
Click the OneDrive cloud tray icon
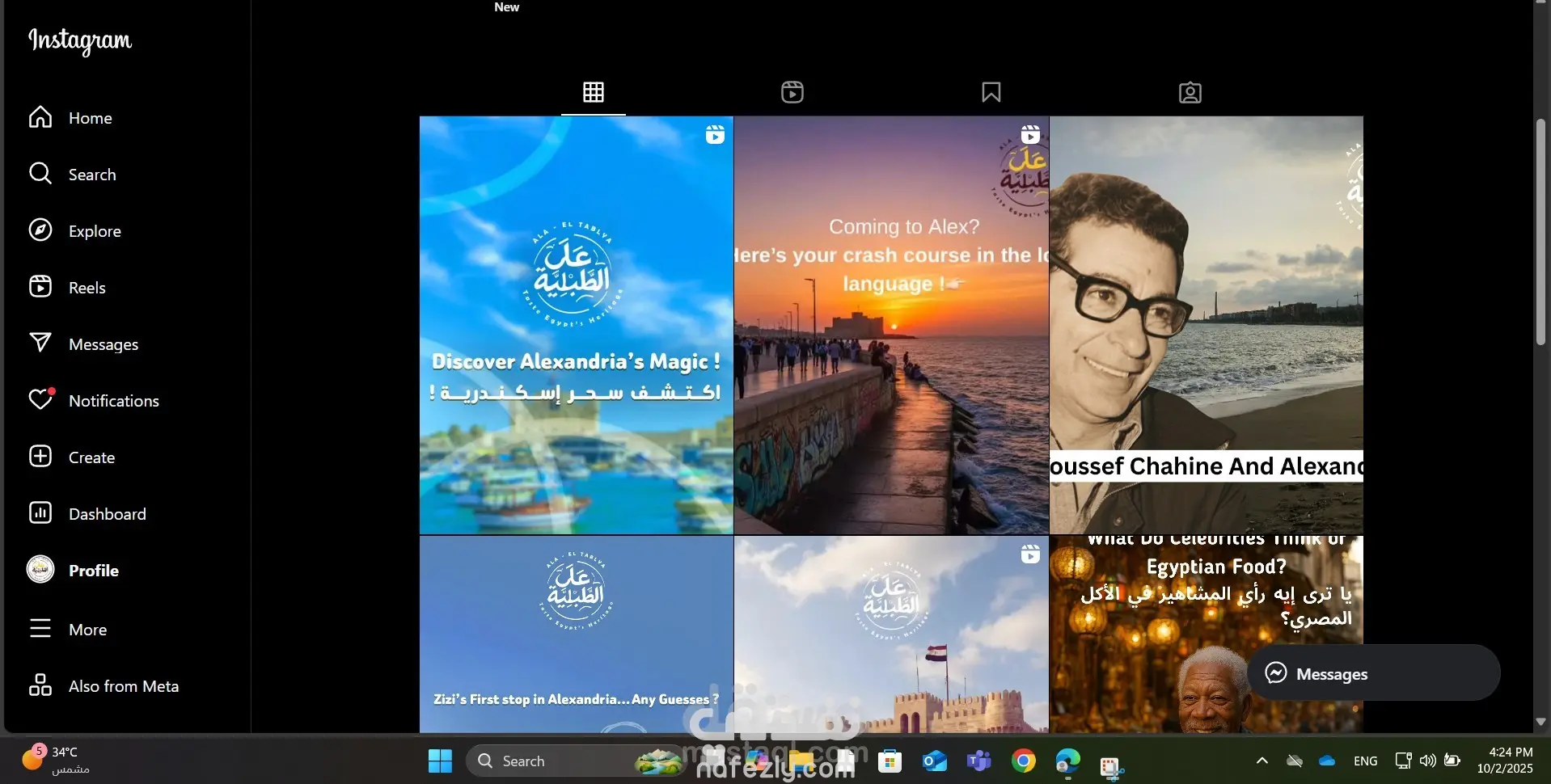1327,761
